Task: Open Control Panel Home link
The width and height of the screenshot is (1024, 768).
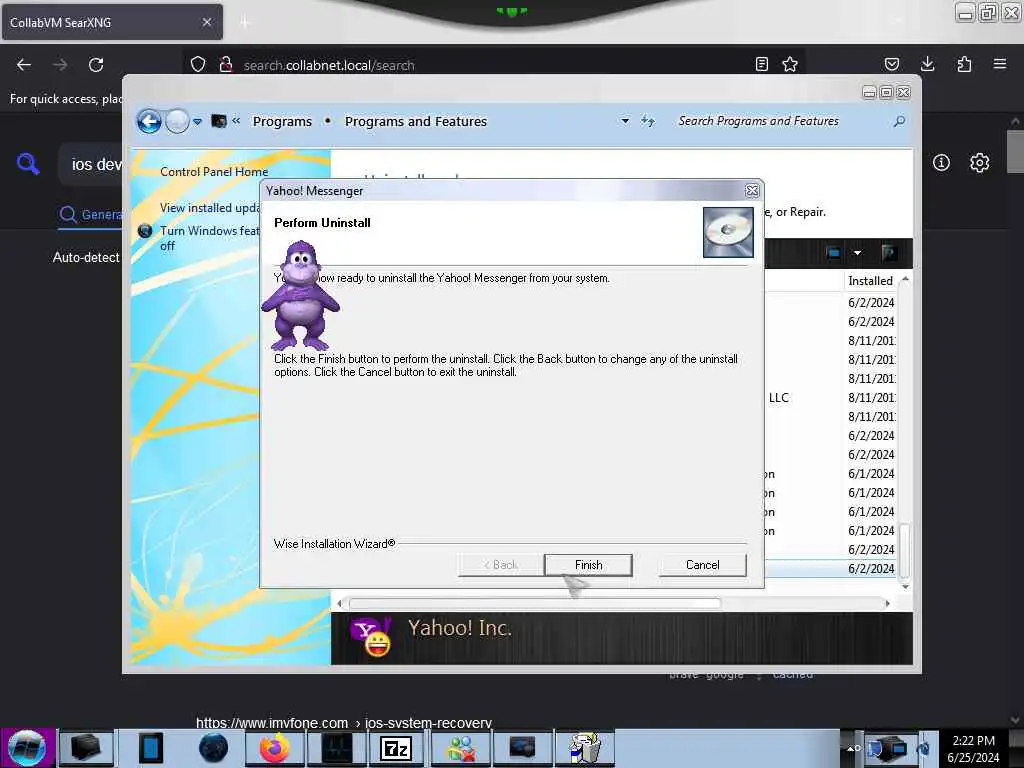Action: 214,172
